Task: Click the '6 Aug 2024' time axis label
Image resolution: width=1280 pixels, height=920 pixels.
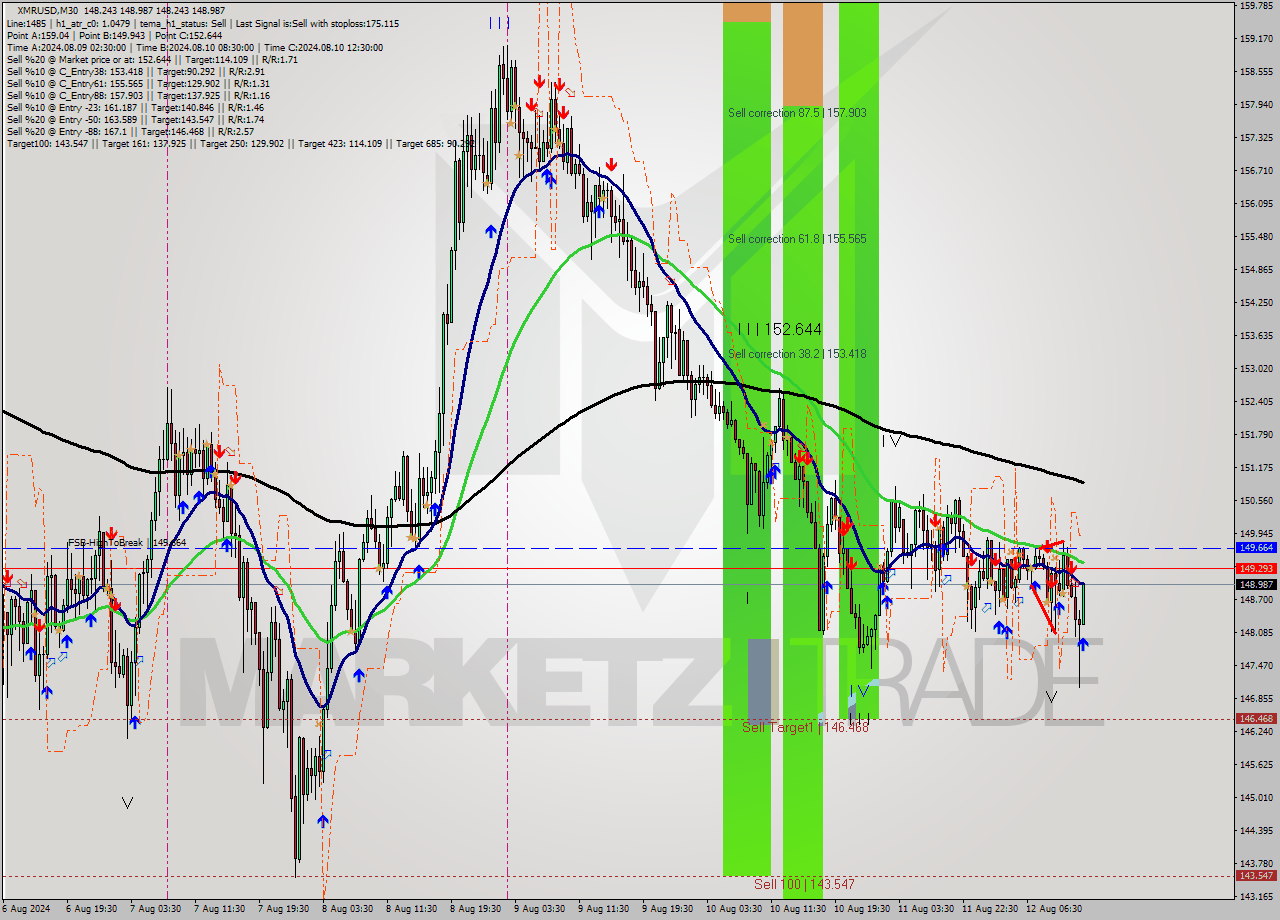Action: tap(25, 909)
